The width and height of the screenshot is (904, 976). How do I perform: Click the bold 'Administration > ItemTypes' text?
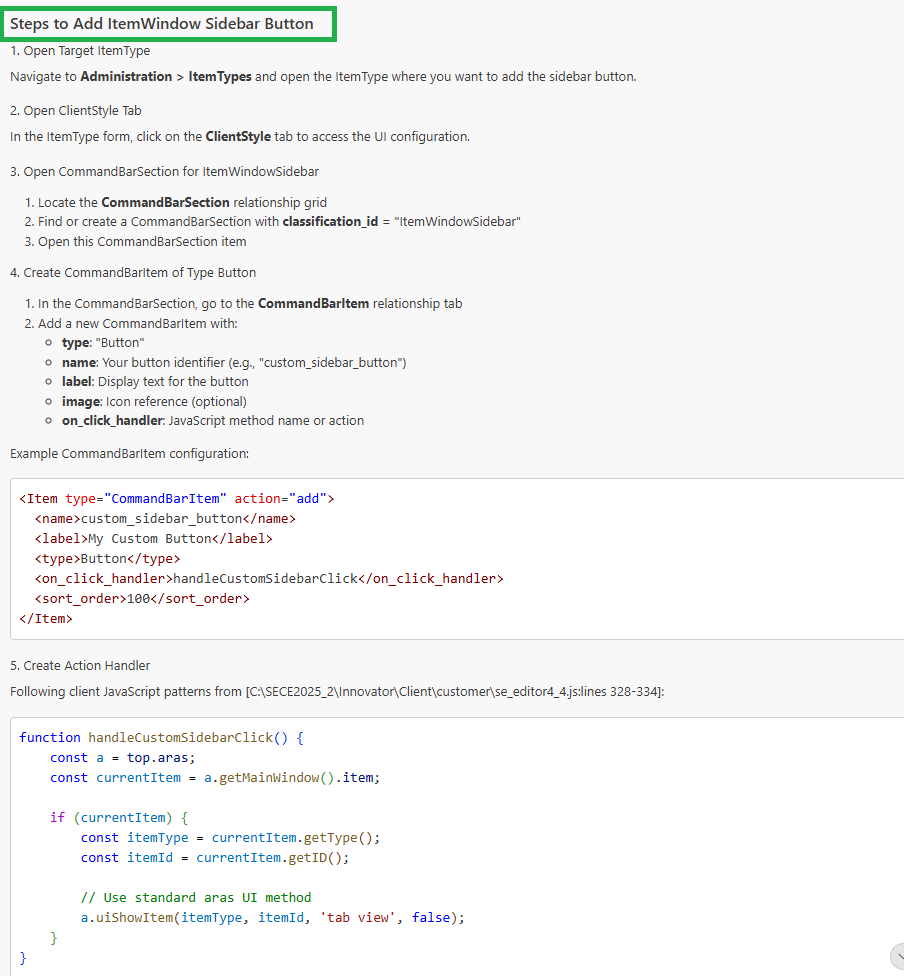(x=166, y=77)
